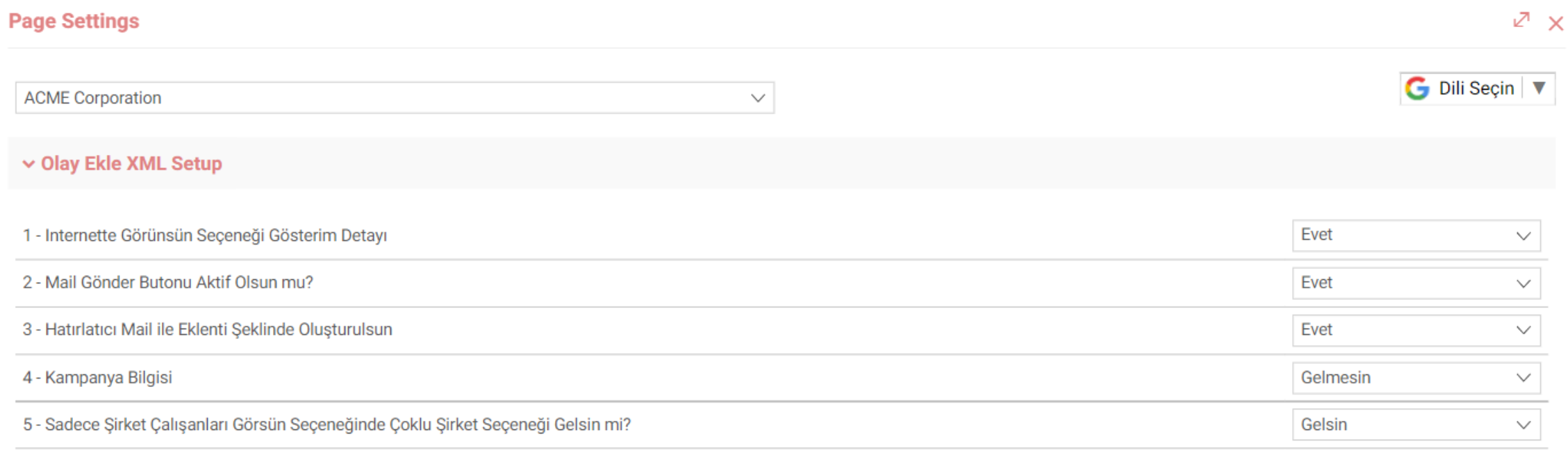Open the Mail Gönder Butonu dropdown
Screen dimensions: 1568x455
1416,283
